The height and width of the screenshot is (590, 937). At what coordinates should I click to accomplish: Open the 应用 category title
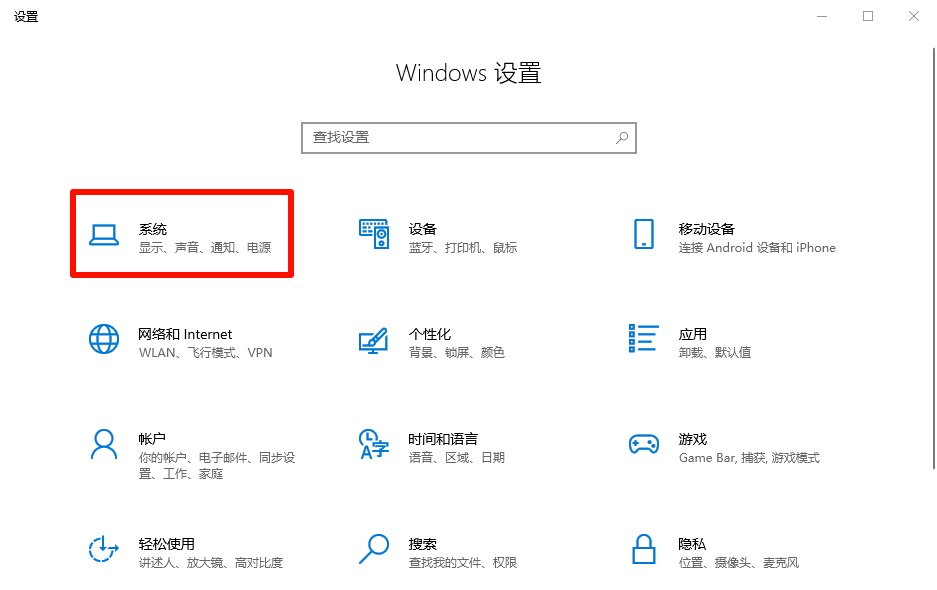(693, 334)
